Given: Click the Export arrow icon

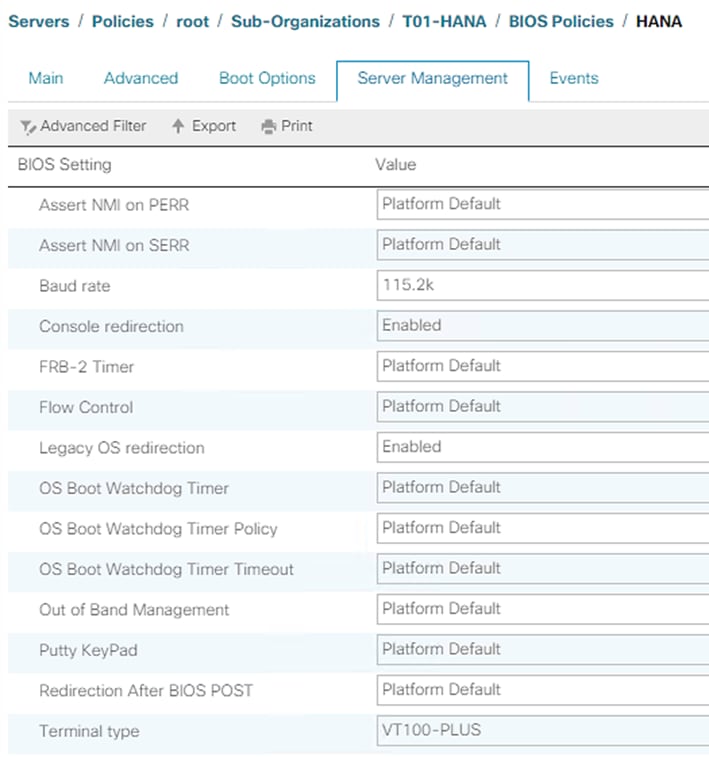Looking at the screenshot, I should point(178,126).
